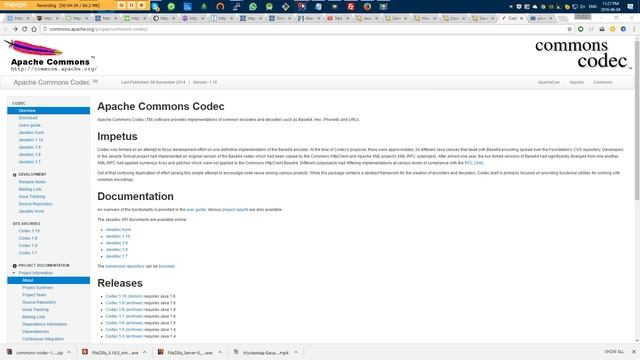Follow the subversion repository link
Image resolution: width=640 pixels, height=360 pixels.
click(x=124, y=267)
